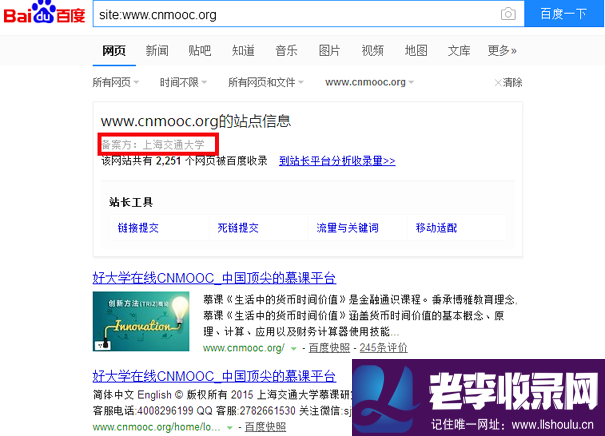This screenshot has height=436, width=605.
Task: Expand the 所有网页 filter dropdown
Action: (x=115, y=82)
